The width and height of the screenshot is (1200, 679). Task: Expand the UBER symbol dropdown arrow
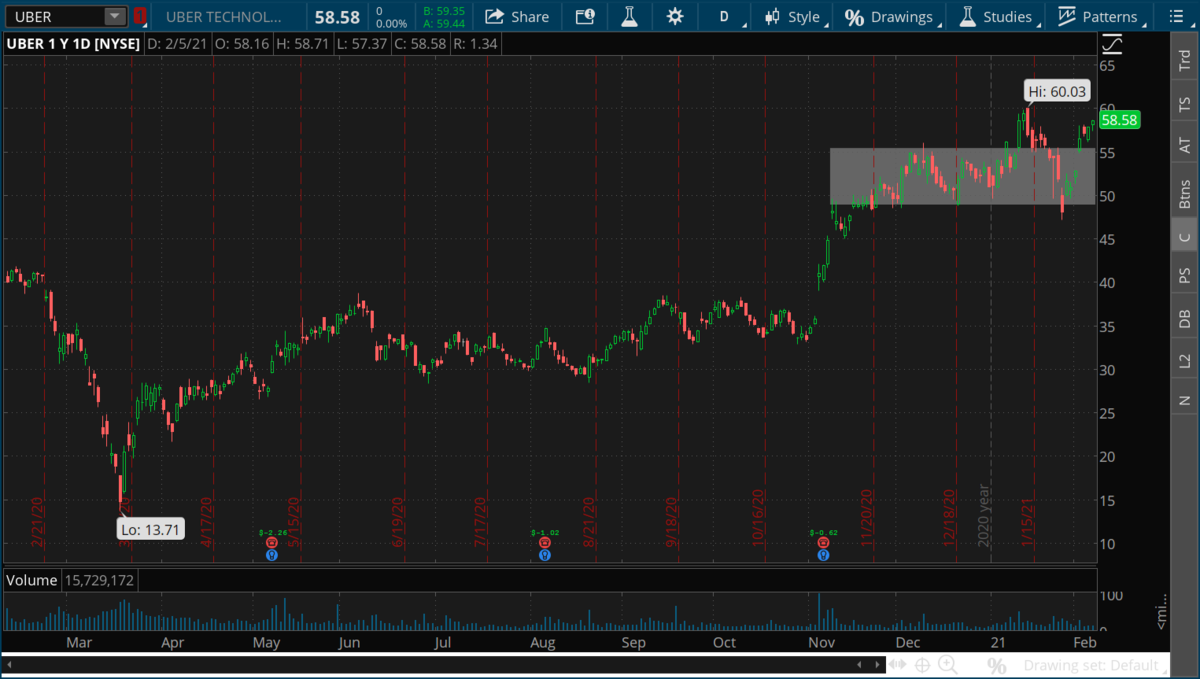(116, 17)
